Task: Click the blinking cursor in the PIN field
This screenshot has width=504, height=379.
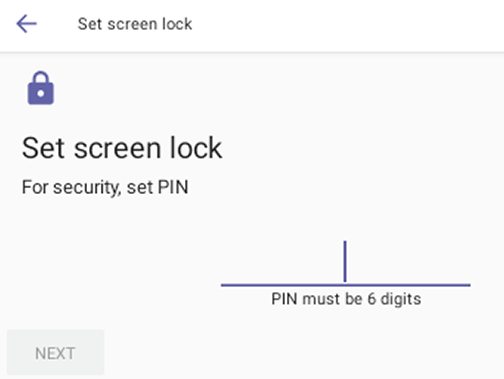Action: (345, 262)
